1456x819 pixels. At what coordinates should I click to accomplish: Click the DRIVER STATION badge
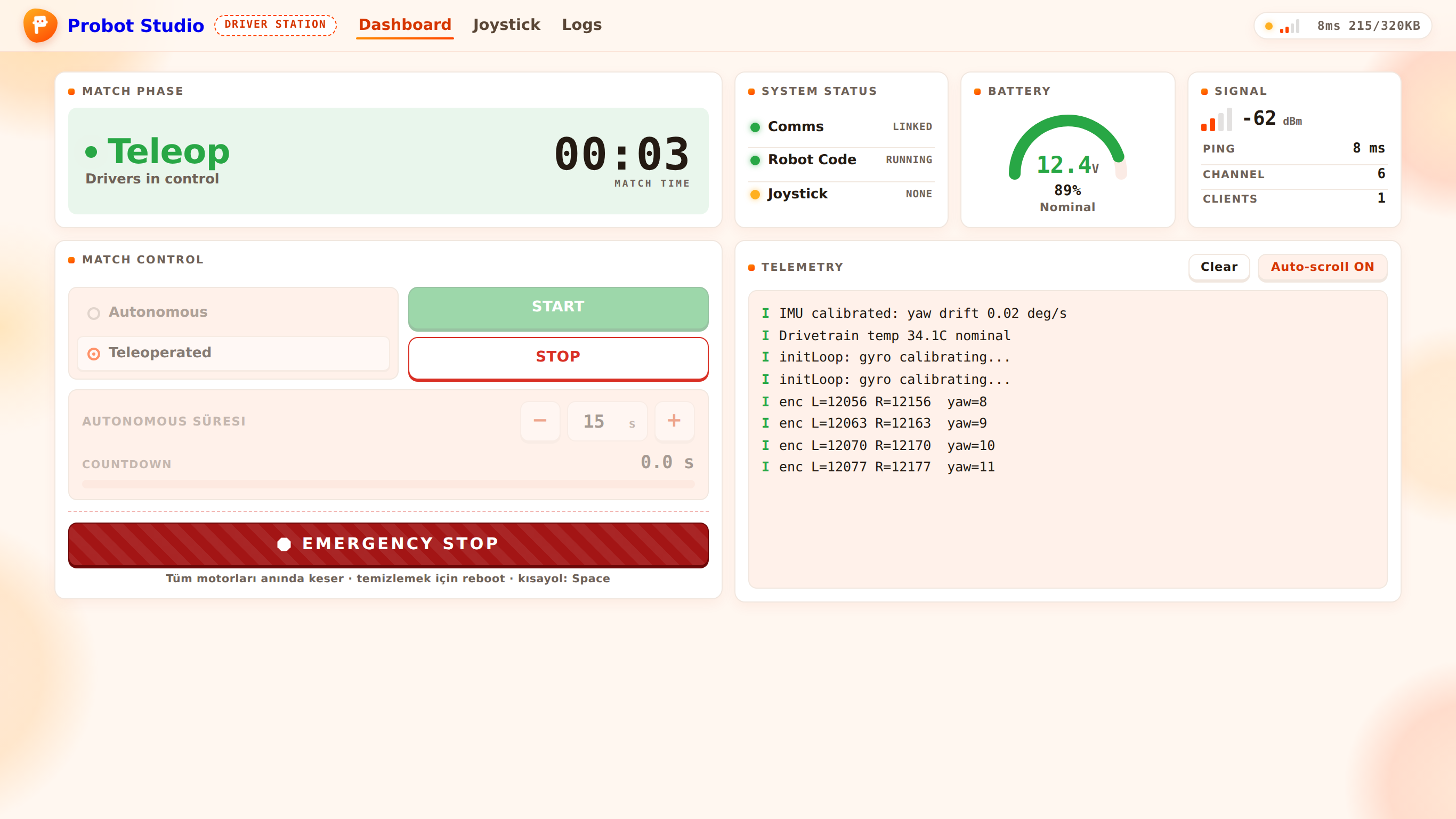tap(275, 25)
